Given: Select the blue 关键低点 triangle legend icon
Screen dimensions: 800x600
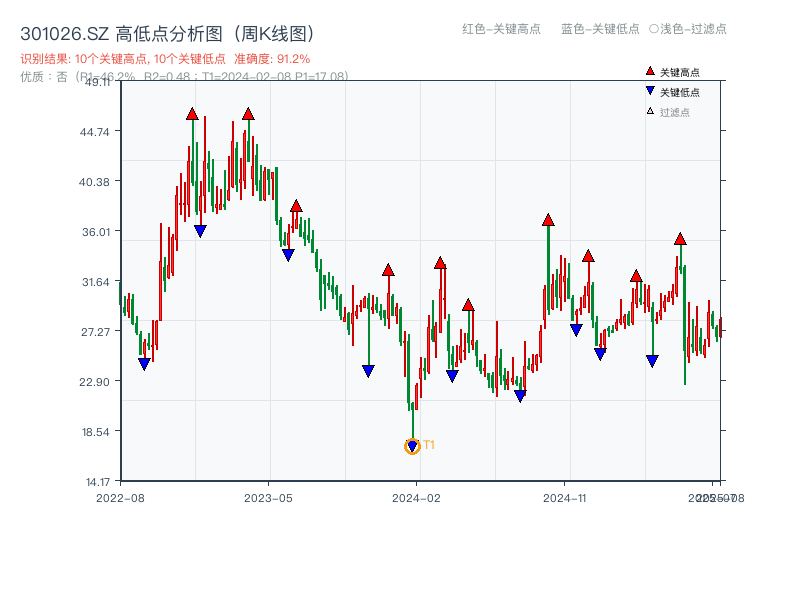Looking at the screenshot, I should pos(650,89).
